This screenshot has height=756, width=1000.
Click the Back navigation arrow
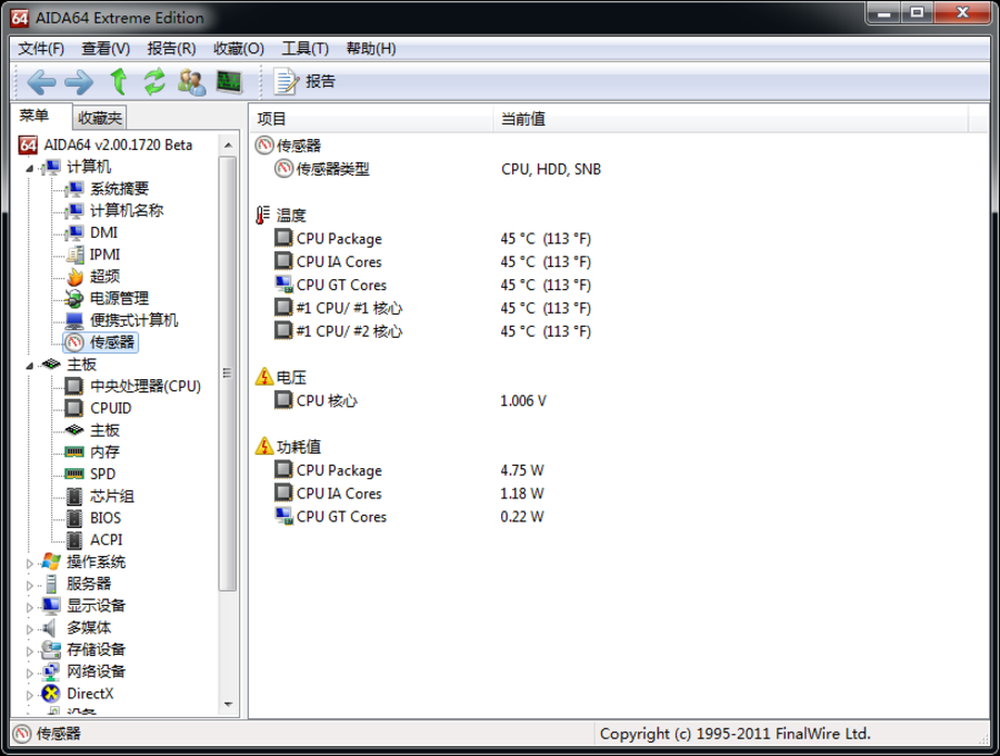click(41, 82)
